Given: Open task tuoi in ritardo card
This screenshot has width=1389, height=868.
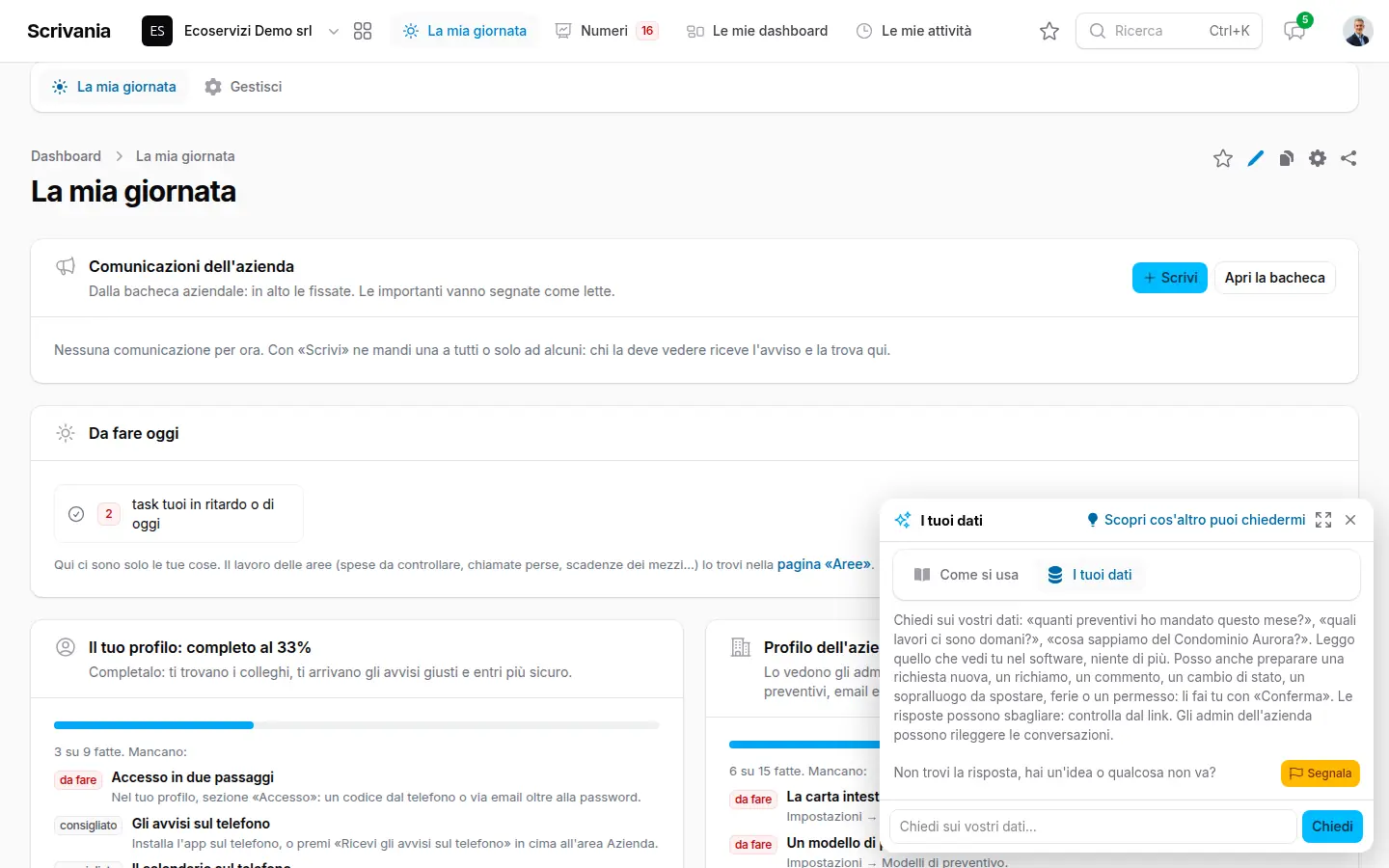Looking at the screenshot, I should [x=178, y=514].
